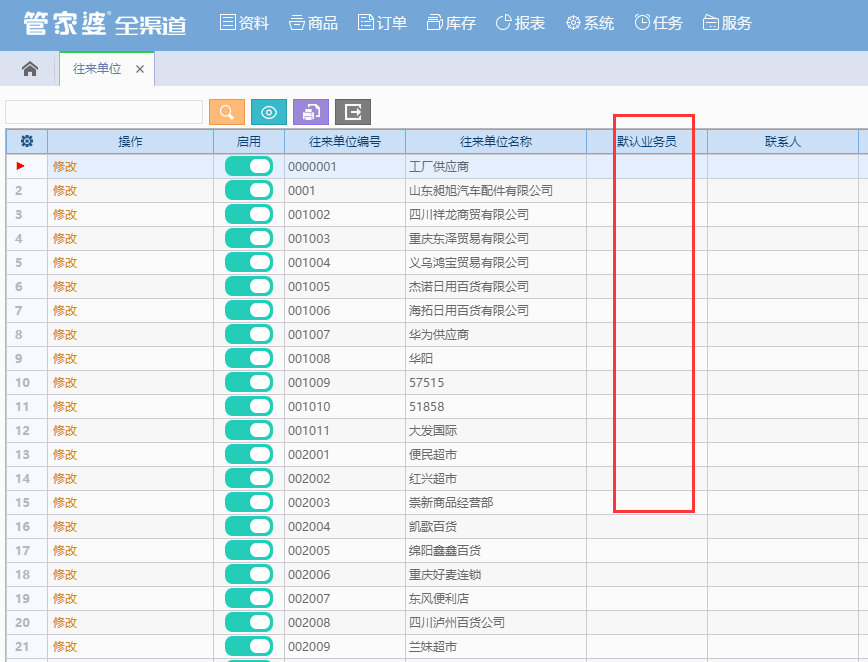Open the 商品 menu
Image resolution: width=868 pixels, height=662 pixels.
tap(313, 23)
